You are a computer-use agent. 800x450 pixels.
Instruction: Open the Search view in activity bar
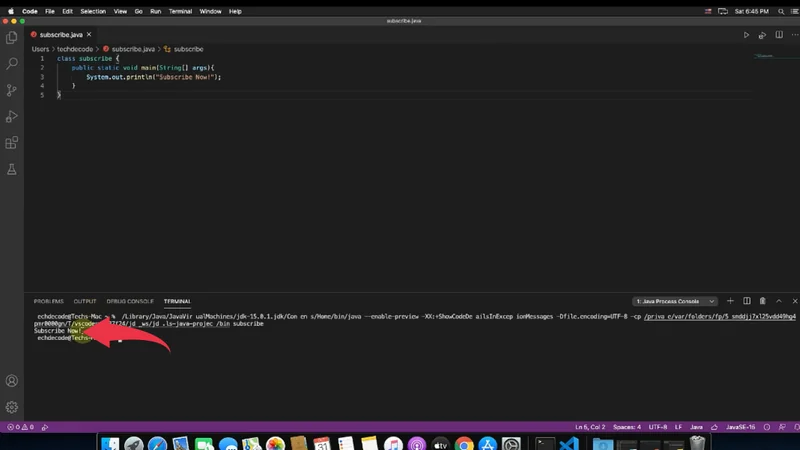(x=12, y=63)
